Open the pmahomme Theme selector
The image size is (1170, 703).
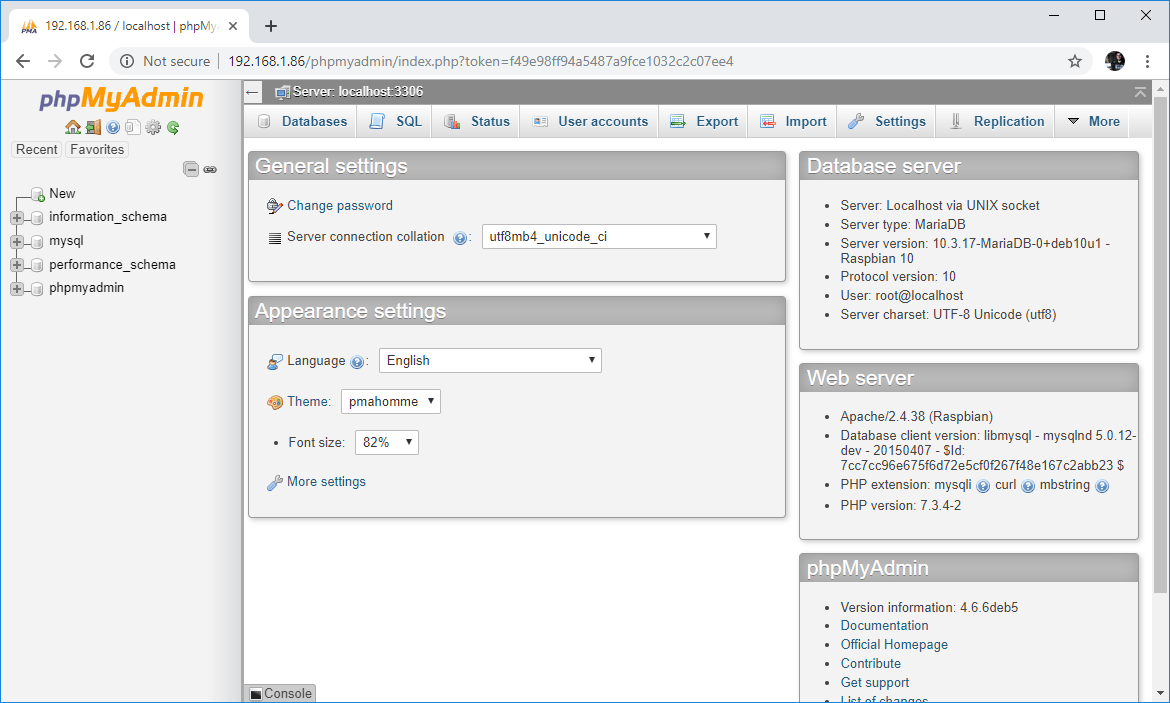point(390,401)
